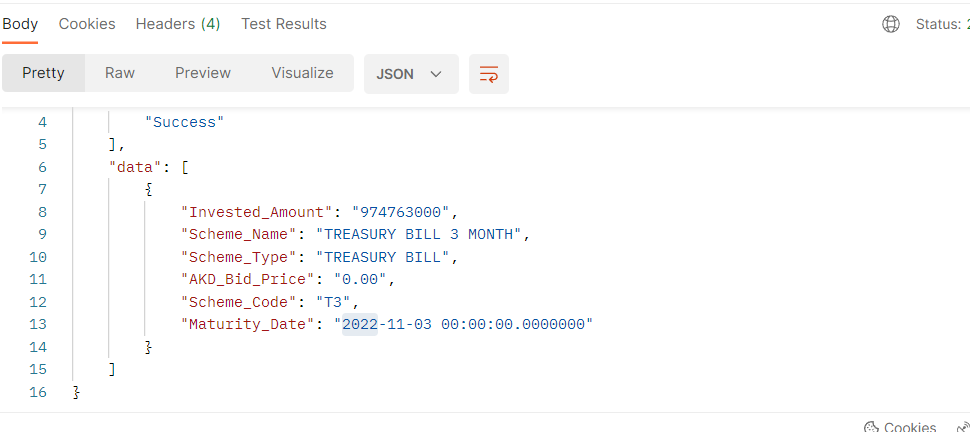Switch to the Cookies tab

click(87, 24)
